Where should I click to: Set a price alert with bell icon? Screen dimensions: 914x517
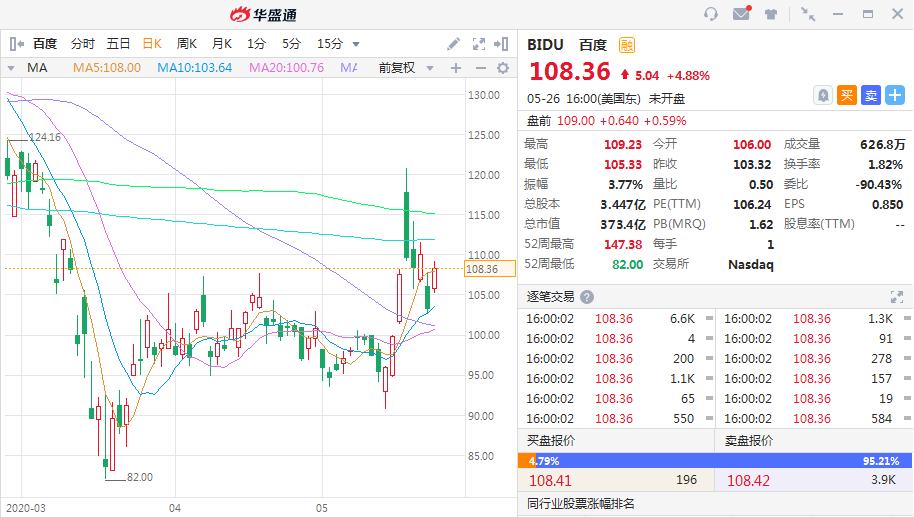click(x=822, y=95)
